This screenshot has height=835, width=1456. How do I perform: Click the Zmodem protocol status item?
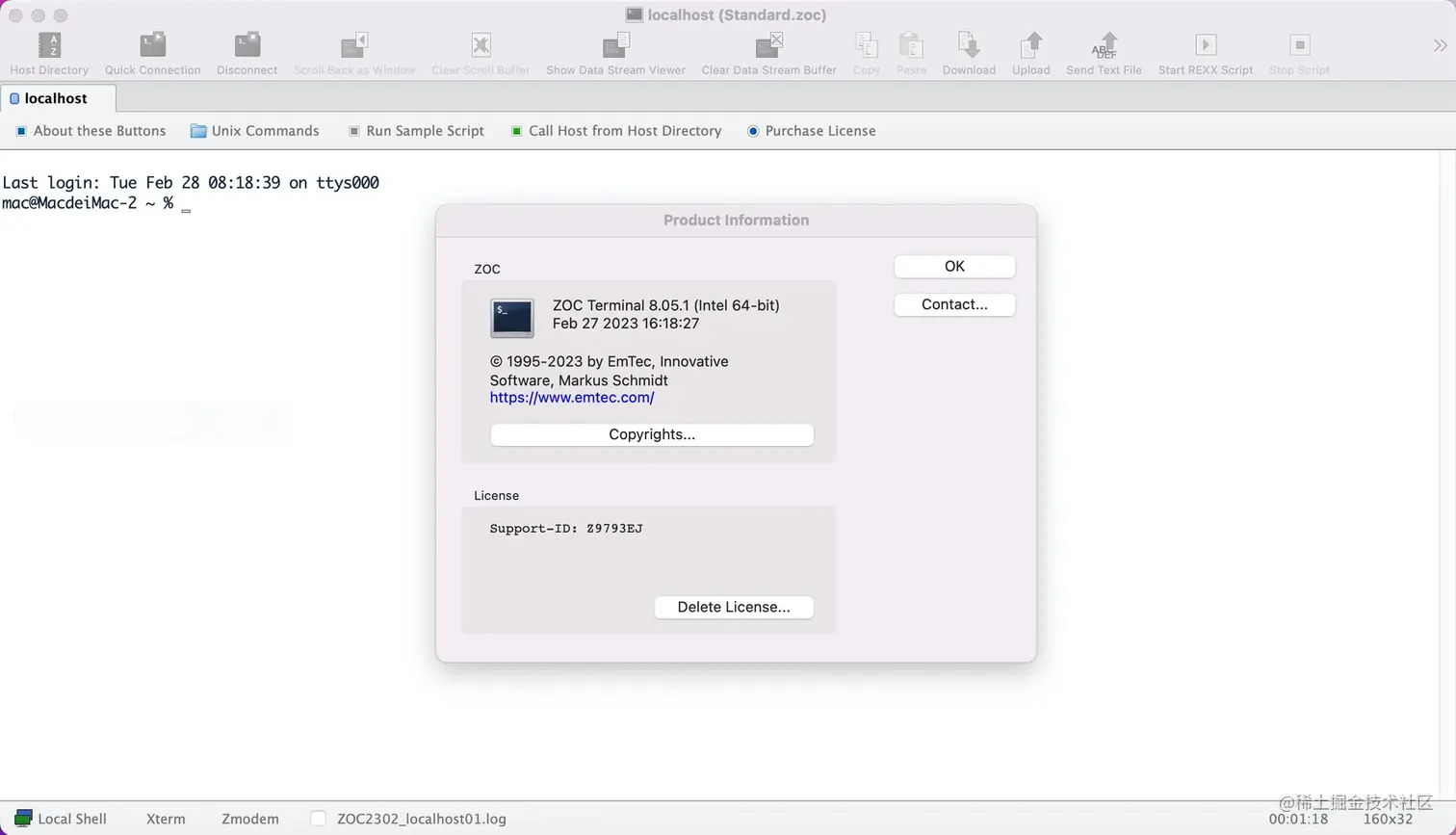point(250,819)
